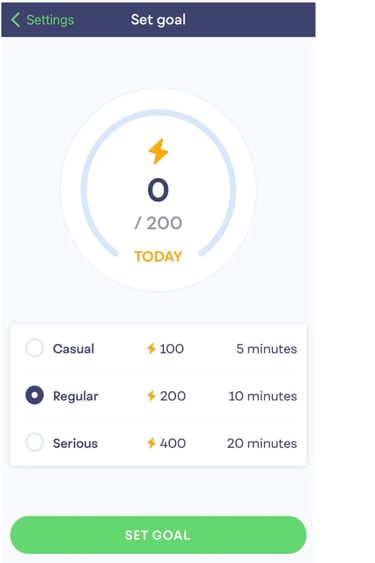Click the large lightning bolt in circle
Screen dimensions: 375x563
[158, 152]
